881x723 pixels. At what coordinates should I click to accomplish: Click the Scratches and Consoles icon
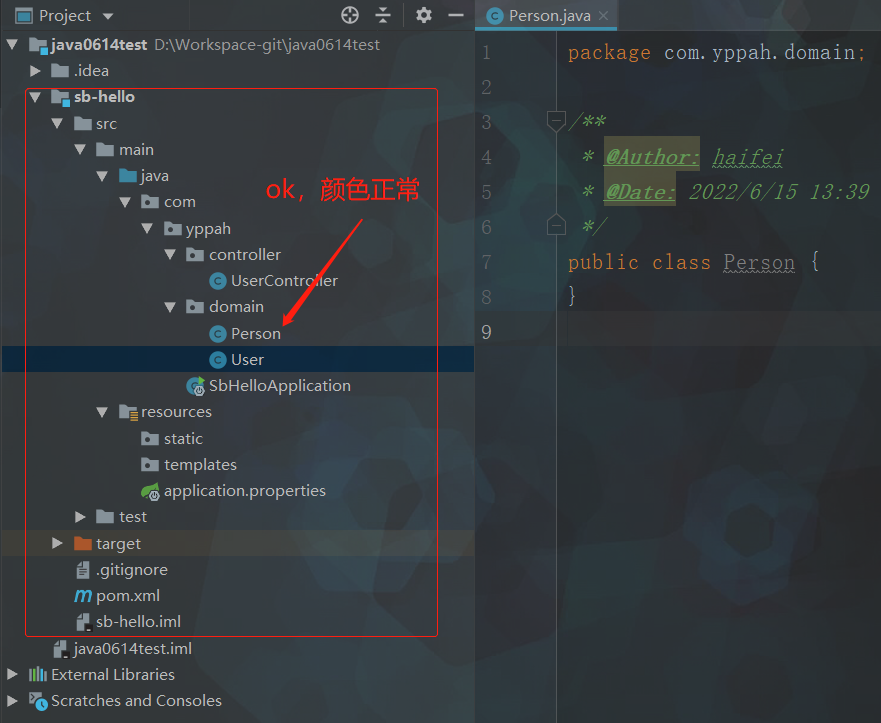[38, 701]
